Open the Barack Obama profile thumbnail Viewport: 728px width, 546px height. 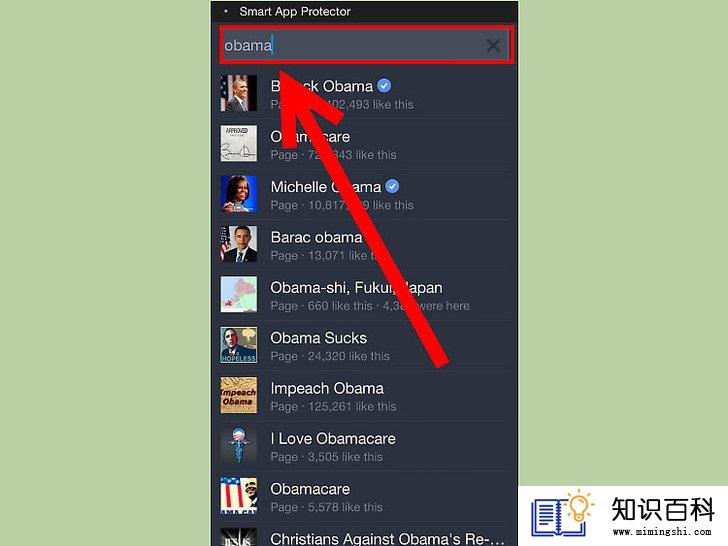point(238,93)
